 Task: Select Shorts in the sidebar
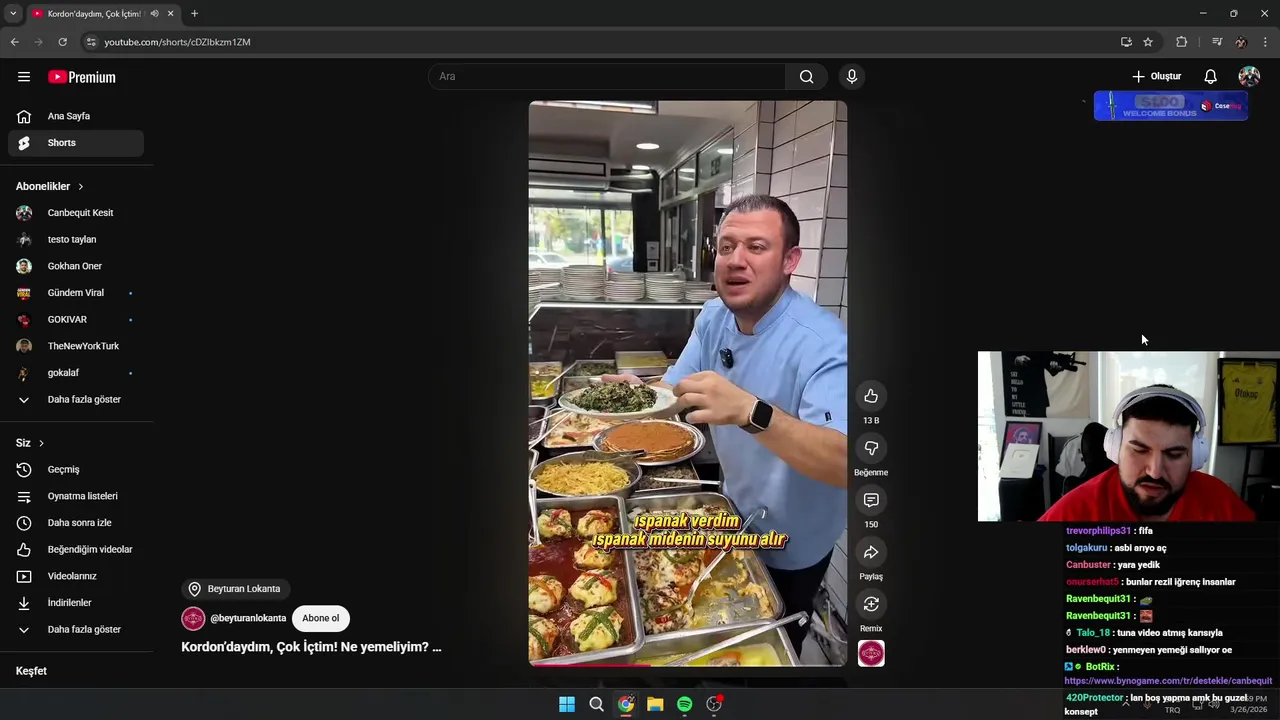(76, 143)
